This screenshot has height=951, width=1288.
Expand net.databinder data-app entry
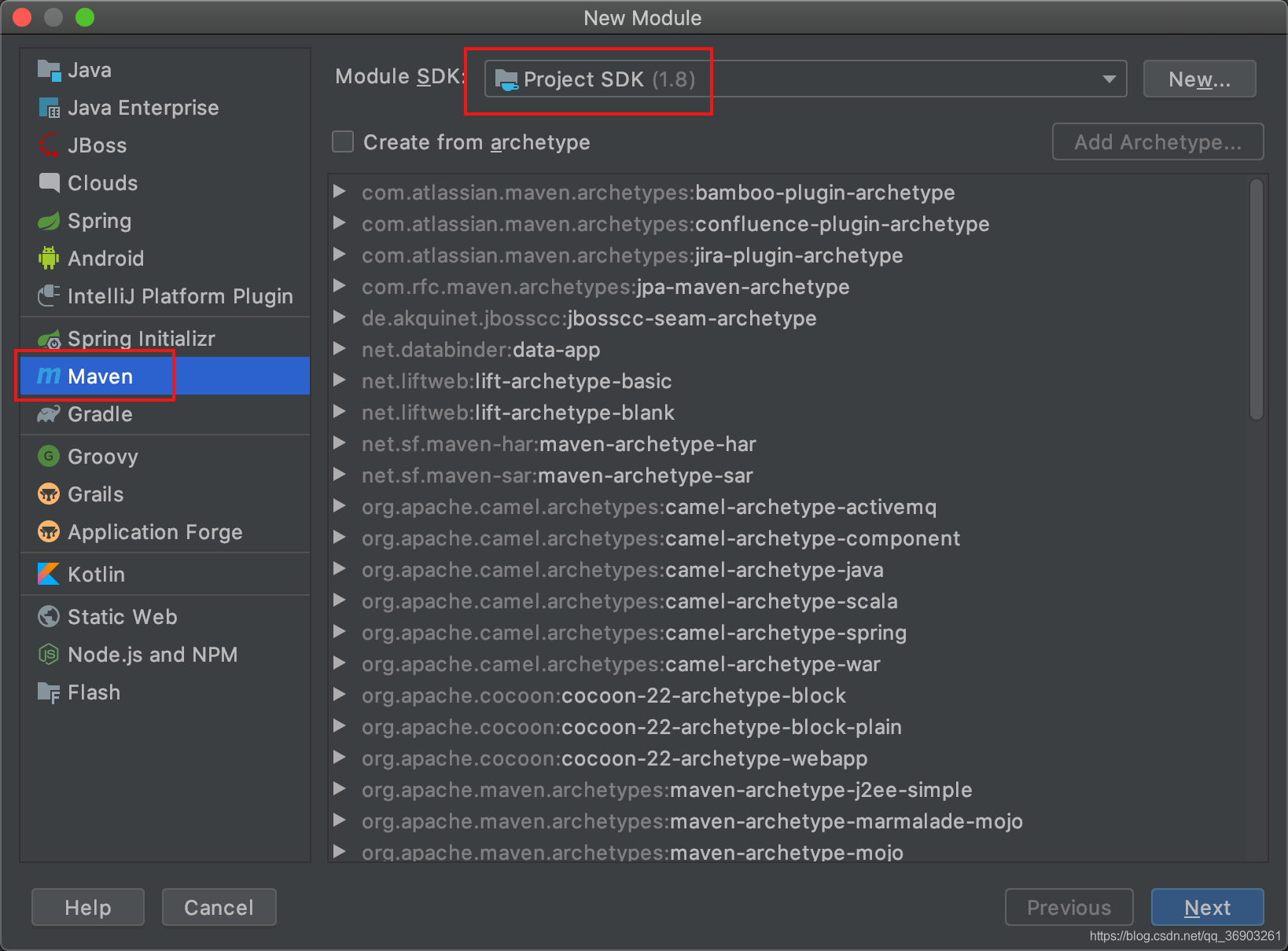coord(340,349)
